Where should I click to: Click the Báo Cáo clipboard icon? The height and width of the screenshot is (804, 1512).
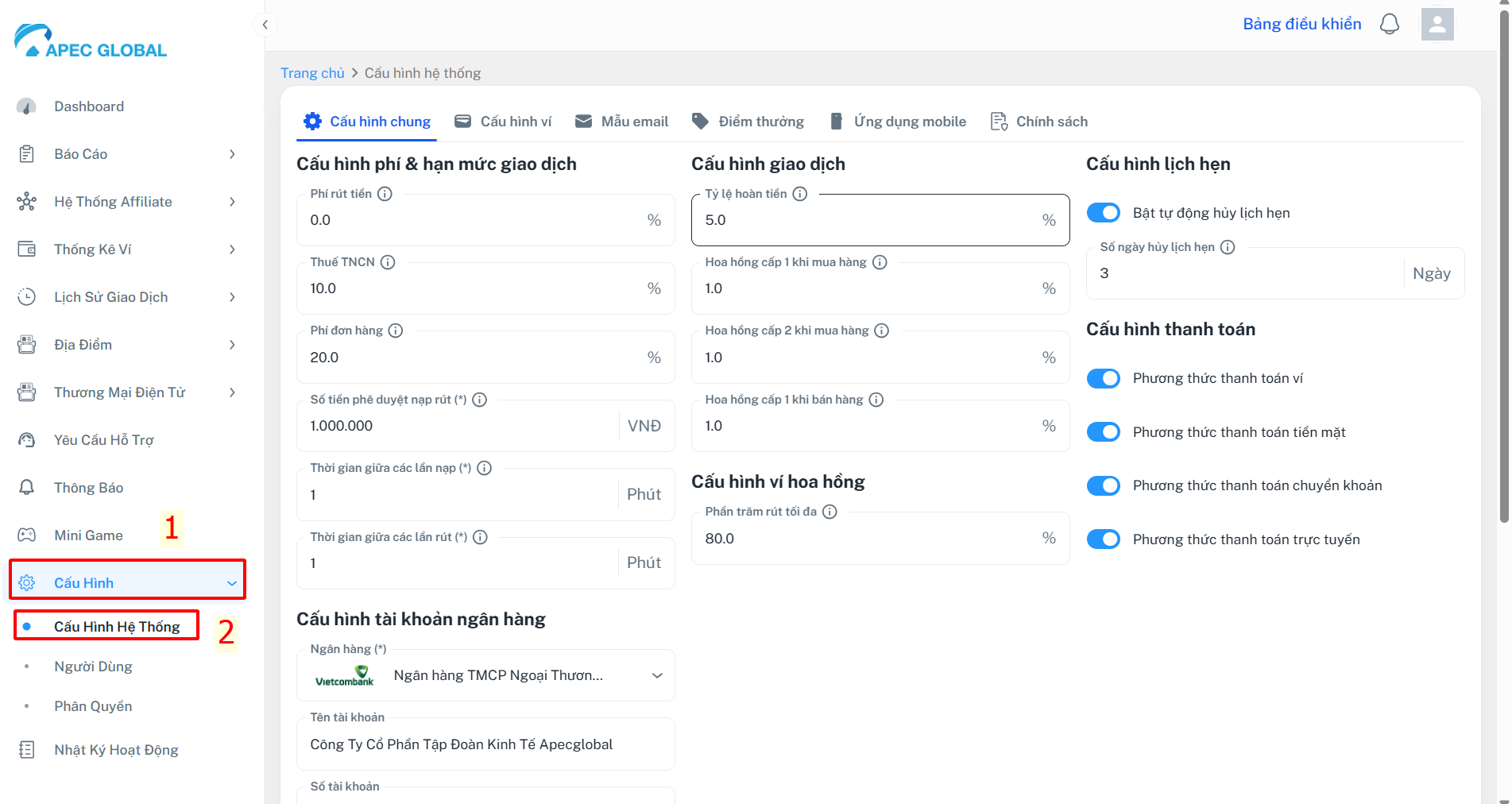(x=26, y=154)
